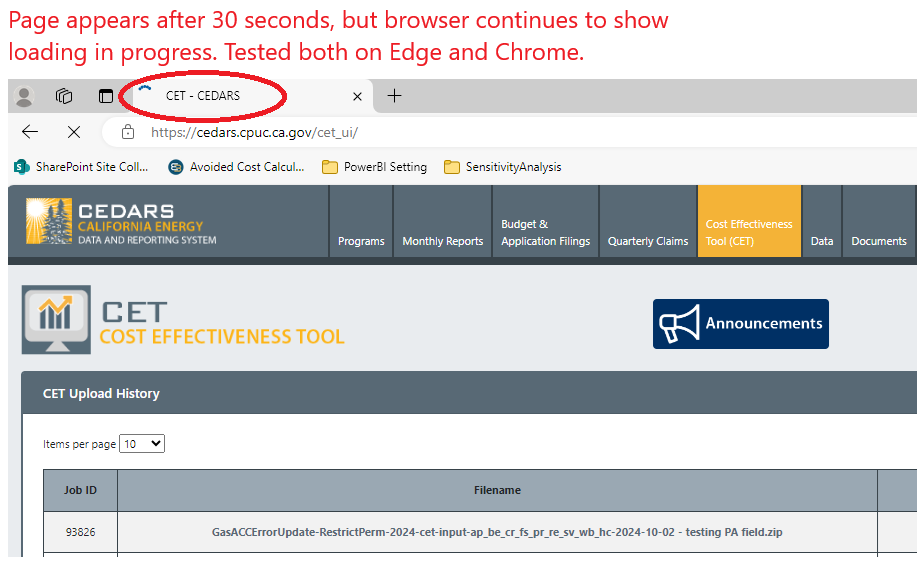Open a new browser tab
Screen dimensions: 924x564
pyautogui.click(x=395, y=96)
